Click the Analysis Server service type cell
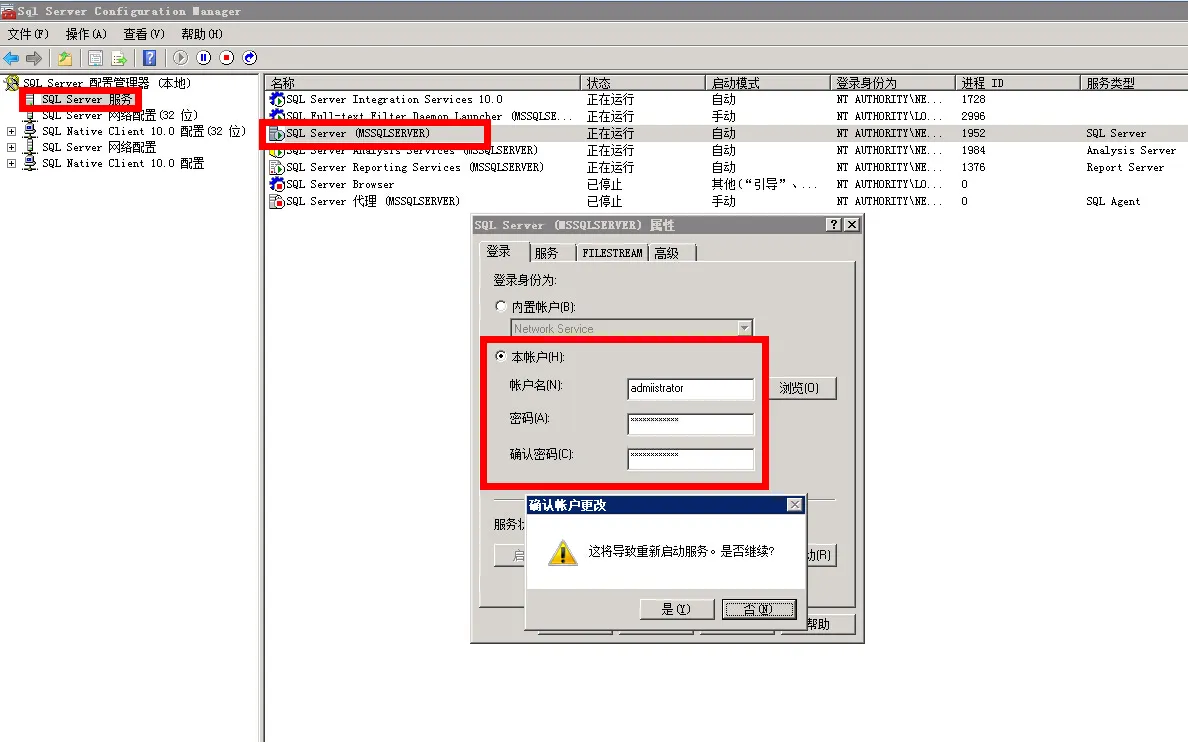Image resolution: width=1188 pixels, height=742 pixels. tap(1131, 151)
